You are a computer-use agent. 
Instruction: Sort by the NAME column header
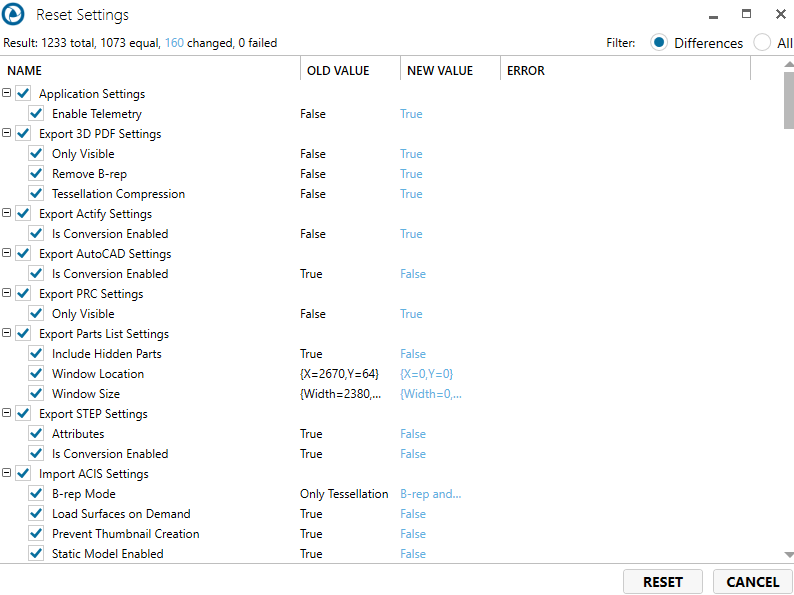point(25,71)
